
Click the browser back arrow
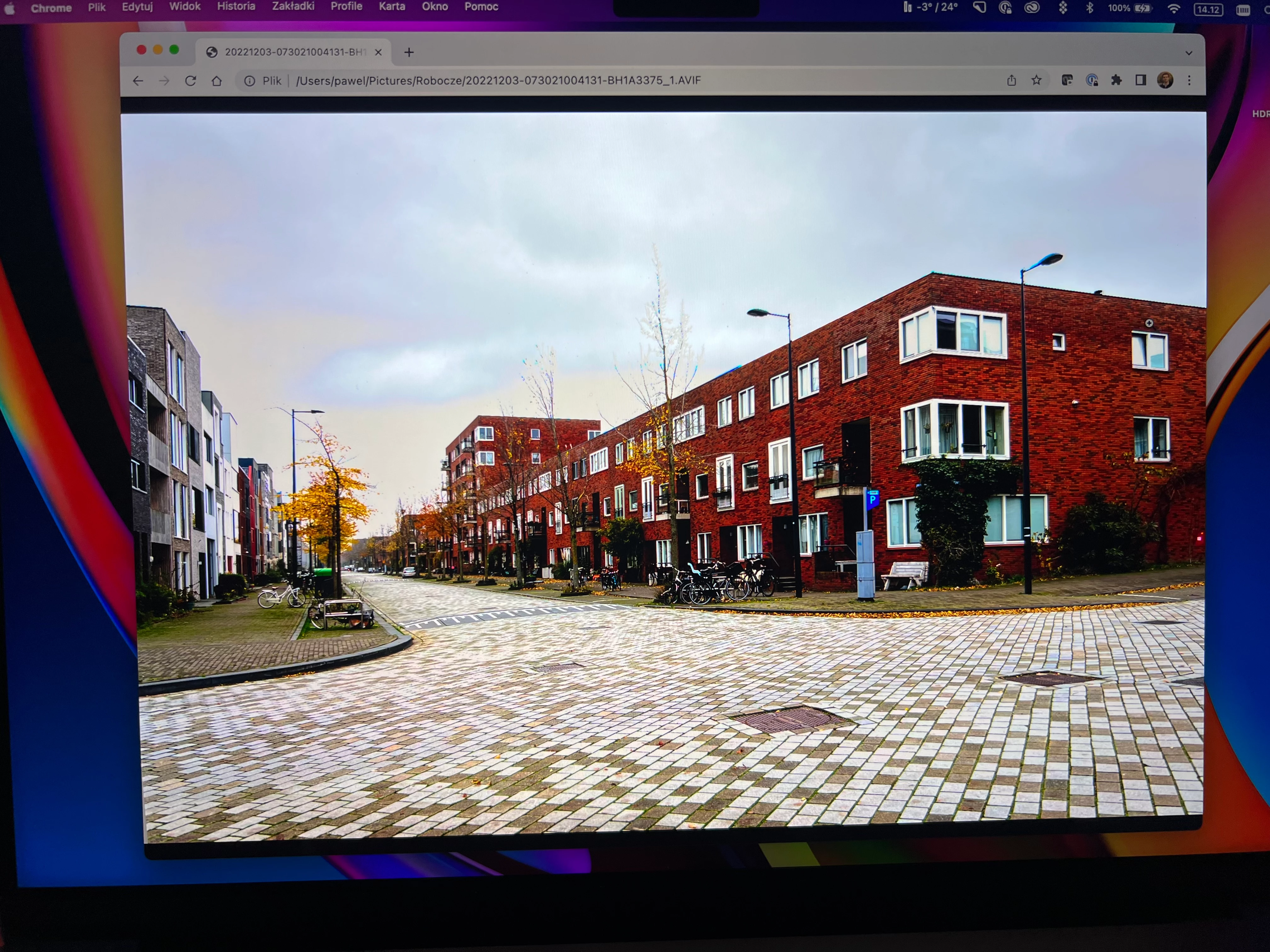[x=138, y=81]
